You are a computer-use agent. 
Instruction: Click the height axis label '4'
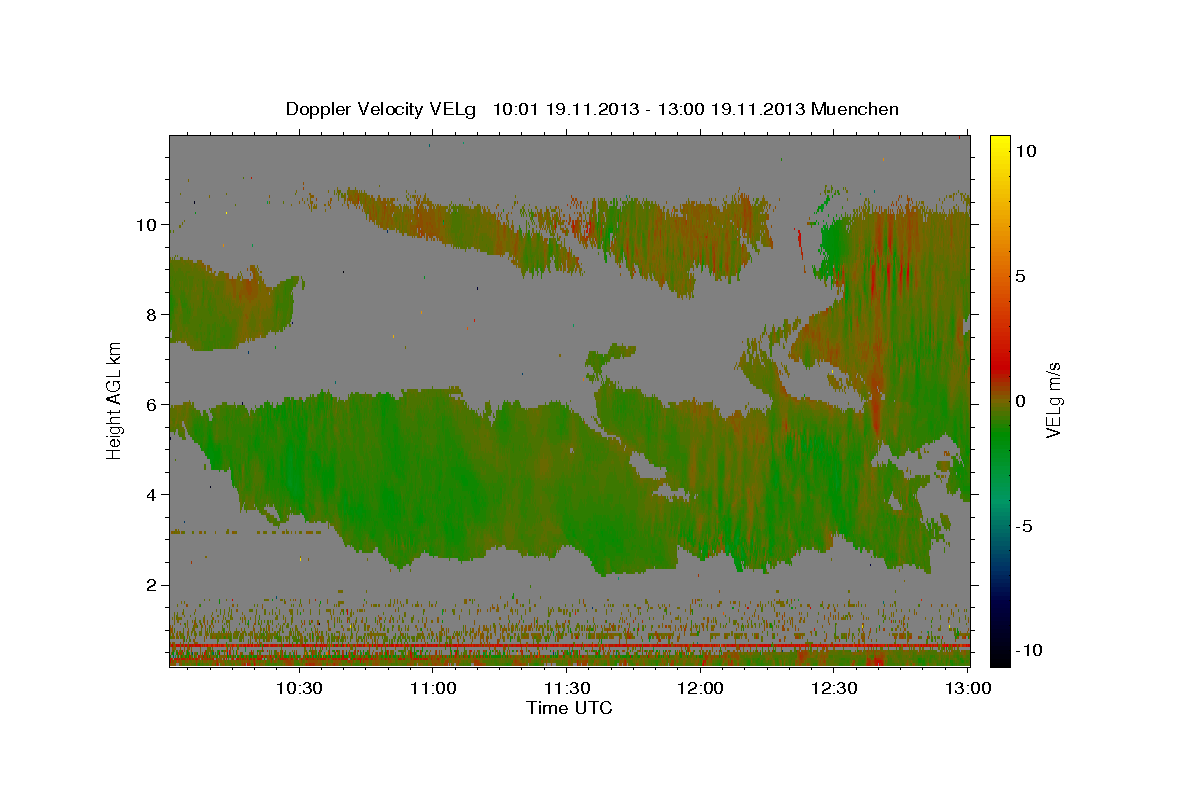(151, 494)
